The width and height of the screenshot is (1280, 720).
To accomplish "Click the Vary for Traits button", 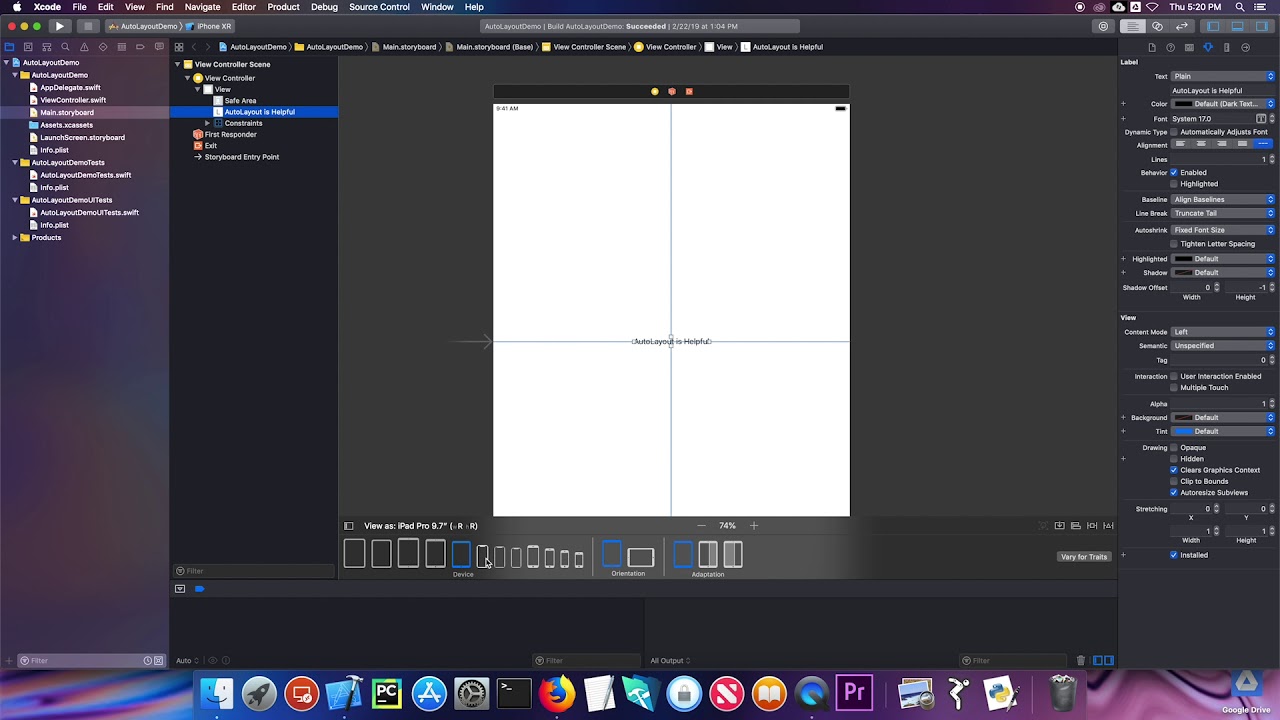I will (1084, 557).
